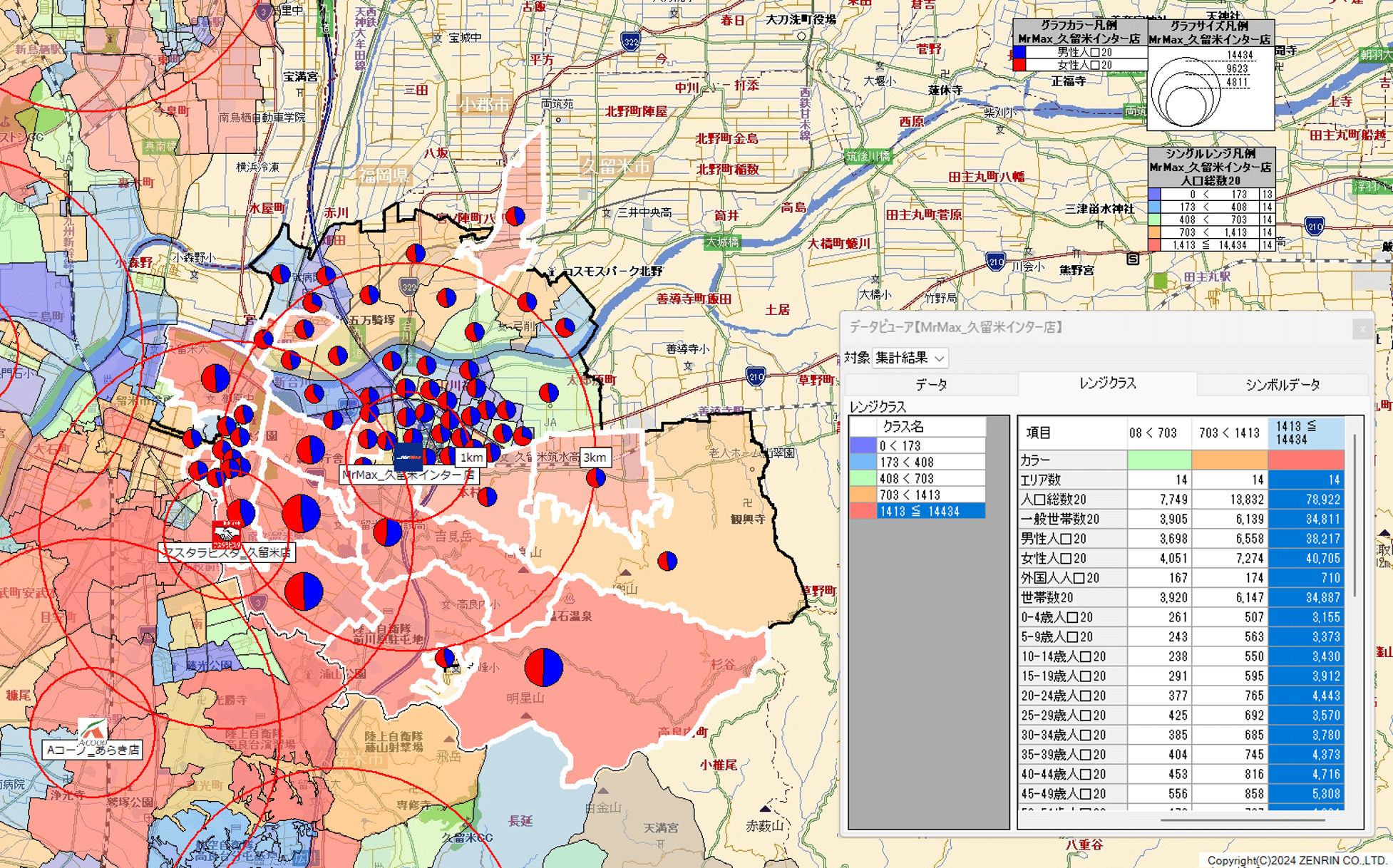Click the graph size legend circles
Image resolution: width=1393 pixels, height=868 pixels.
[1187, 91]
